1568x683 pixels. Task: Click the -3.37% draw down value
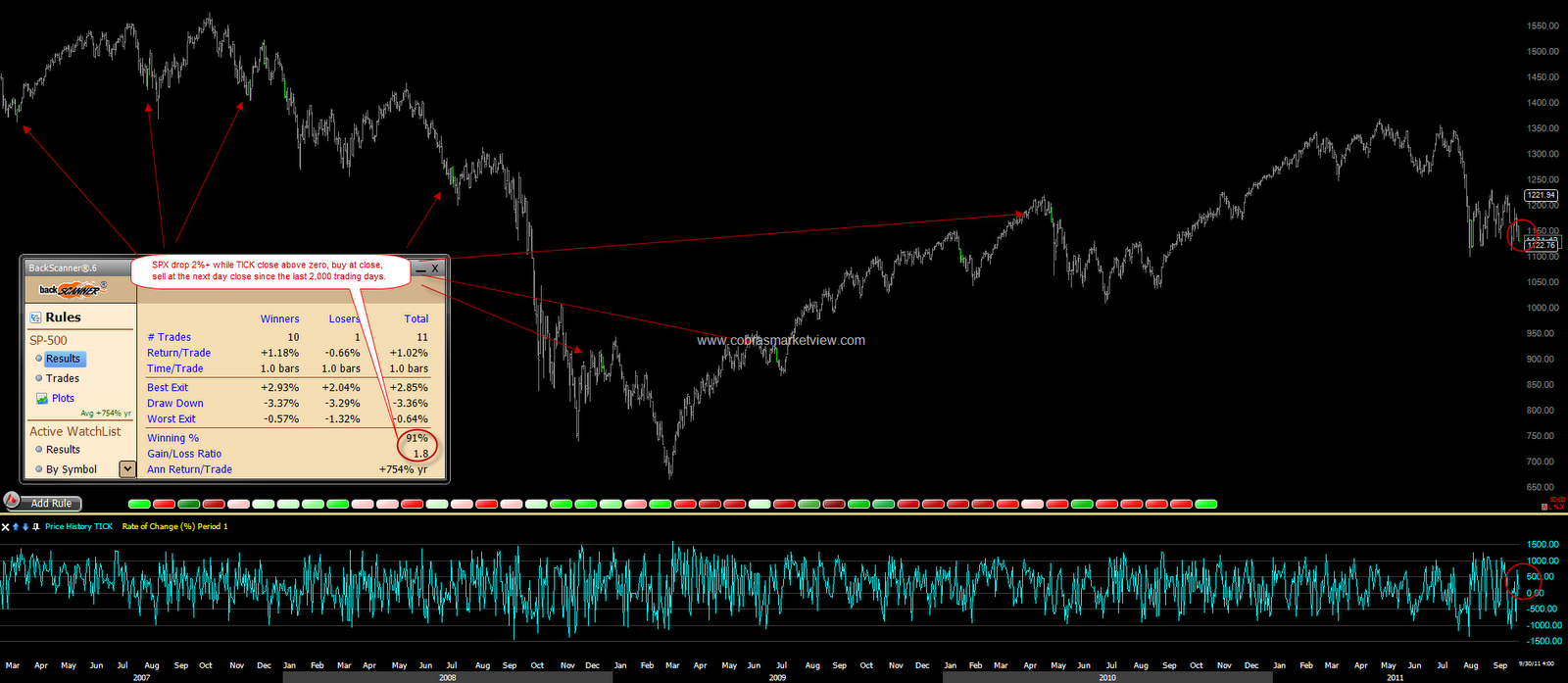click(x=281, y=404)
